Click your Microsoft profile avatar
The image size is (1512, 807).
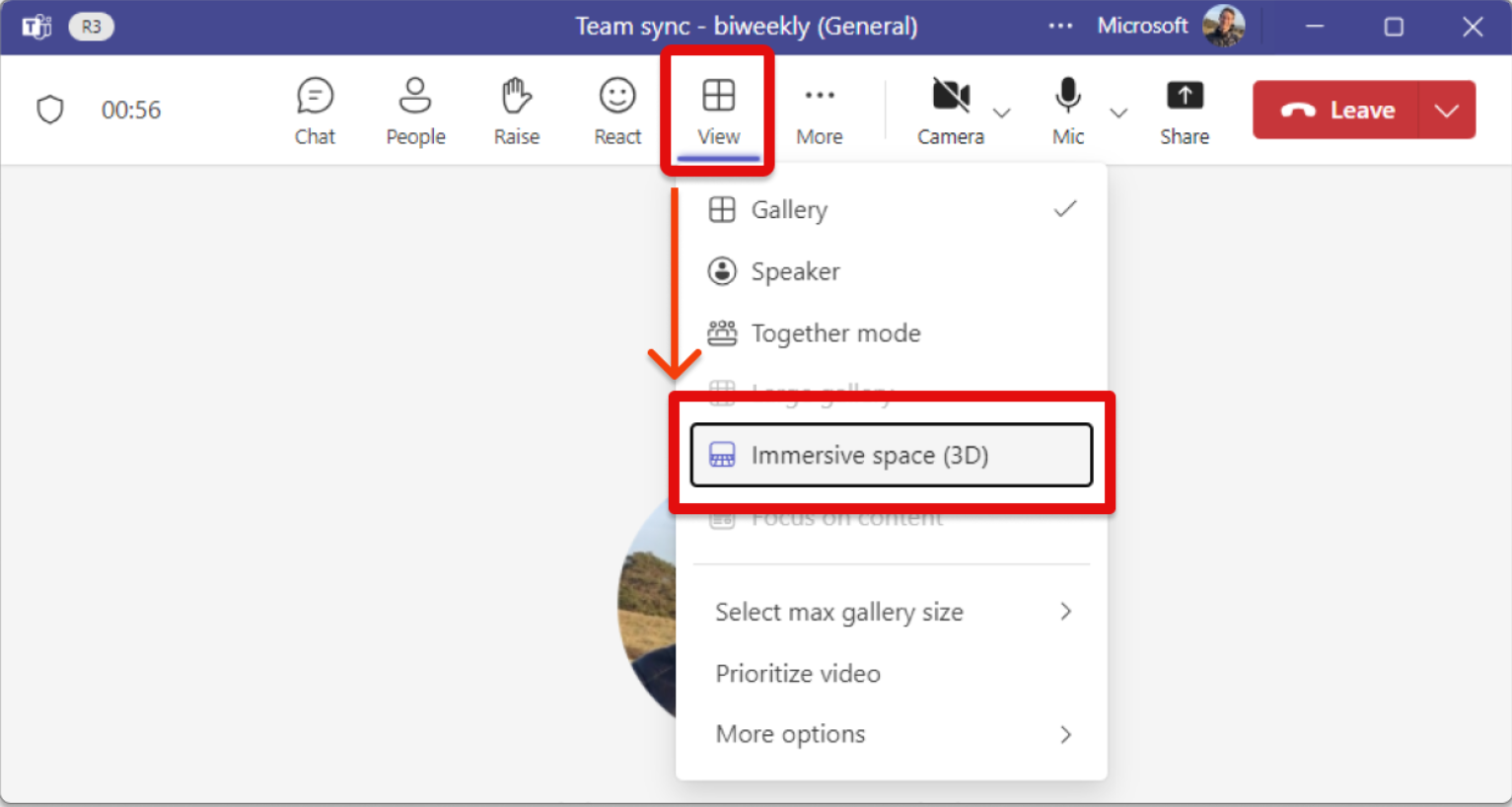[x=1223, y=26]
